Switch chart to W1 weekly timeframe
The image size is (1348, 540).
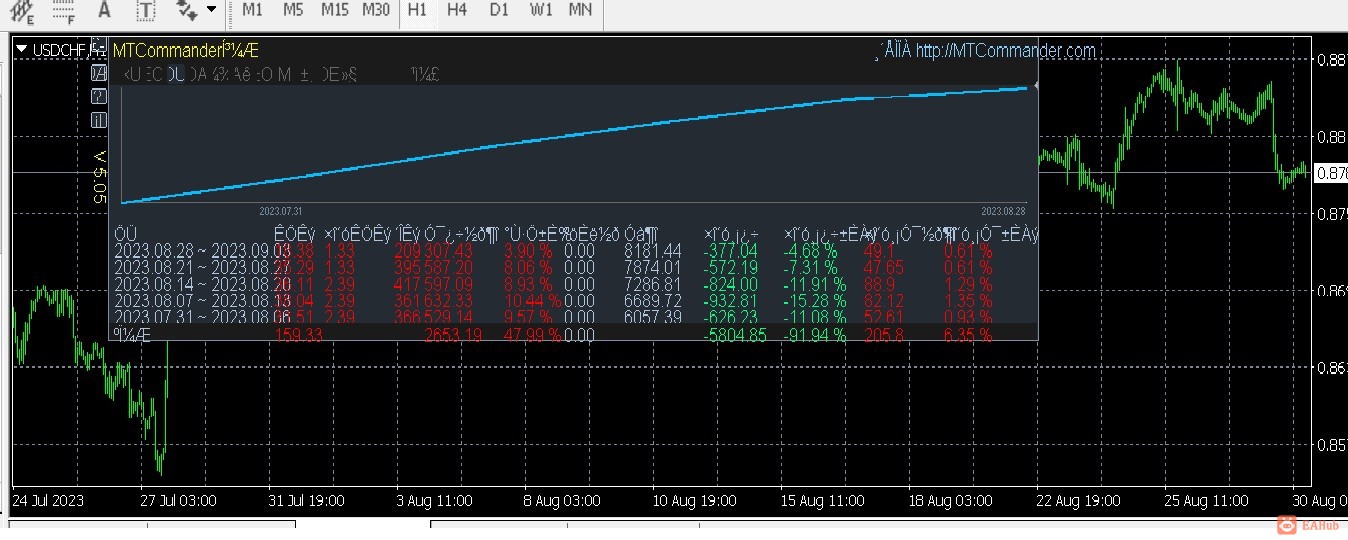(x=541, y=10)
